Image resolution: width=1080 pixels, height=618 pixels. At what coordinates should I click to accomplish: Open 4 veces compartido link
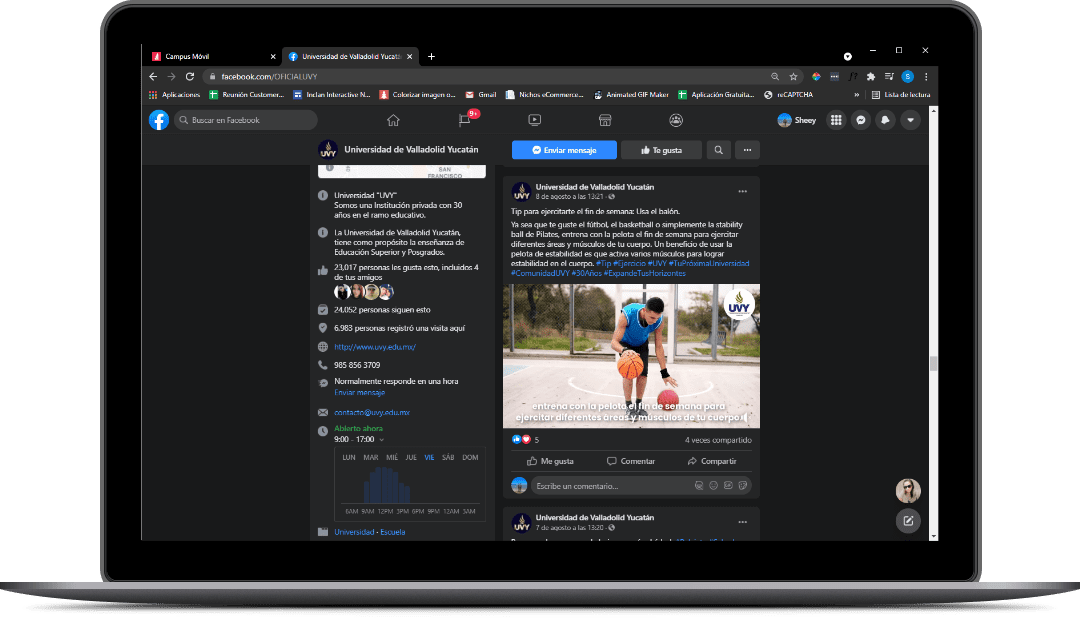[x=718, y=440]
